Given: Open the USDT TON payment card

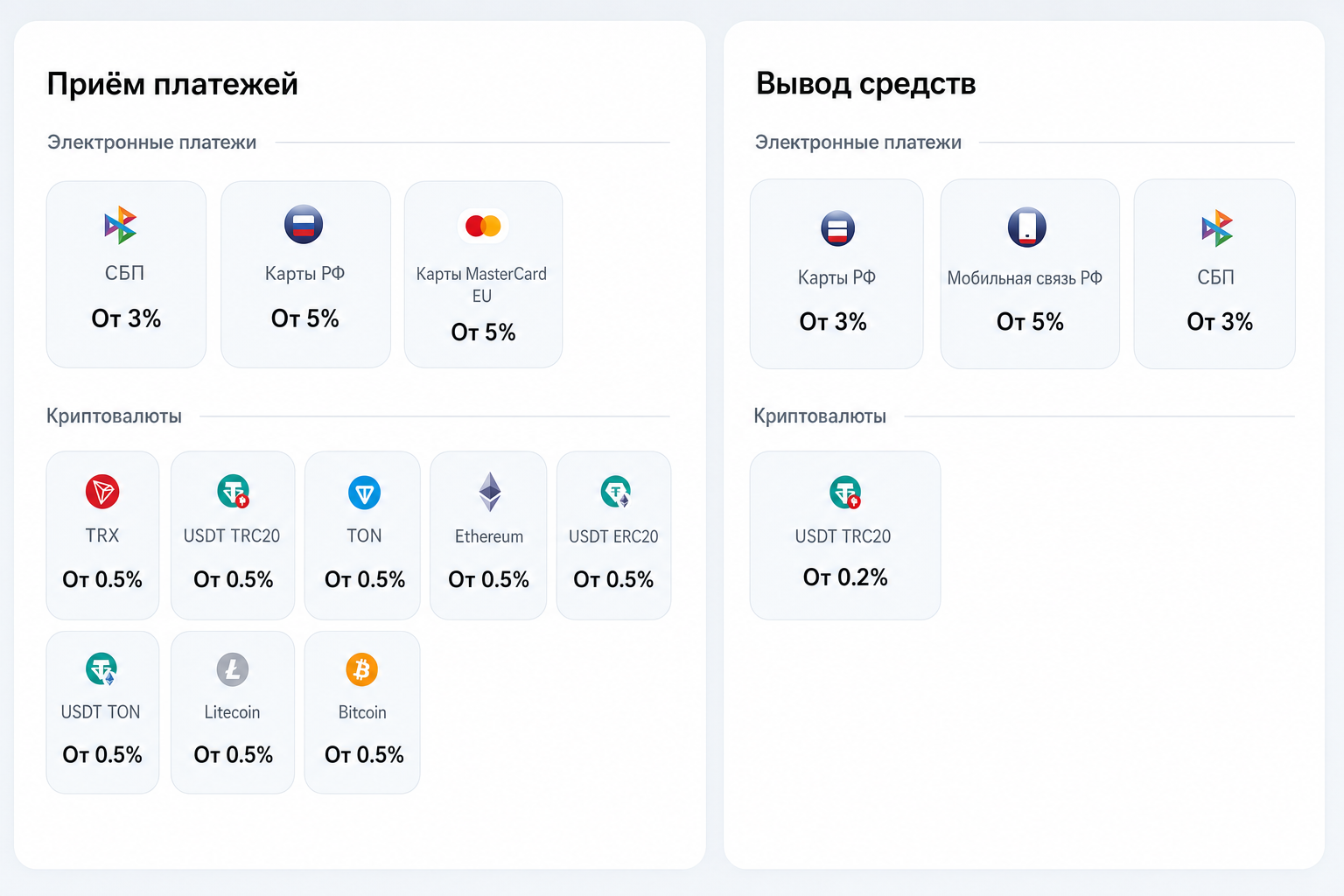Looking at the screenshot, I should coord(102,712).
